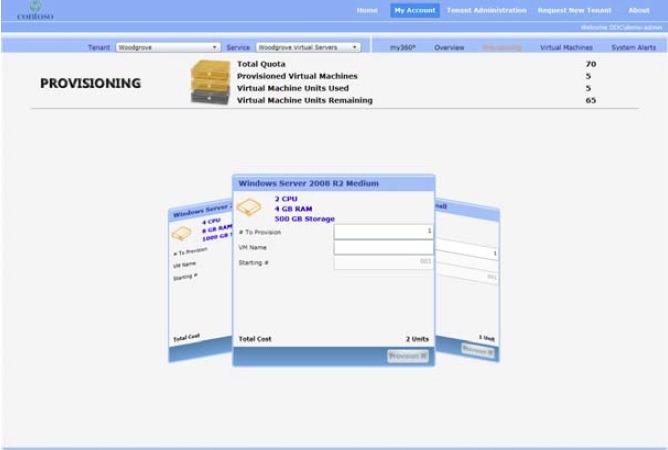The height and width of the screenshot is (450, 668).
Task: Click the 'Provisioned Virtual Machines' label
Action: point(297,76)
